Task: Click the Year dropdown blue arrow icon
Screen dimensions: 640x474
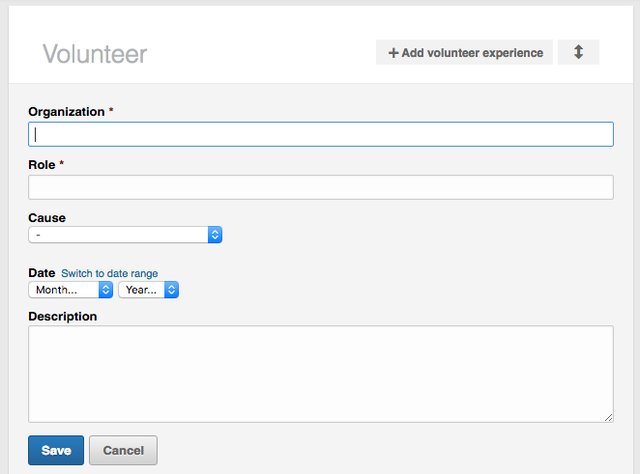Action: click(171, 289)
